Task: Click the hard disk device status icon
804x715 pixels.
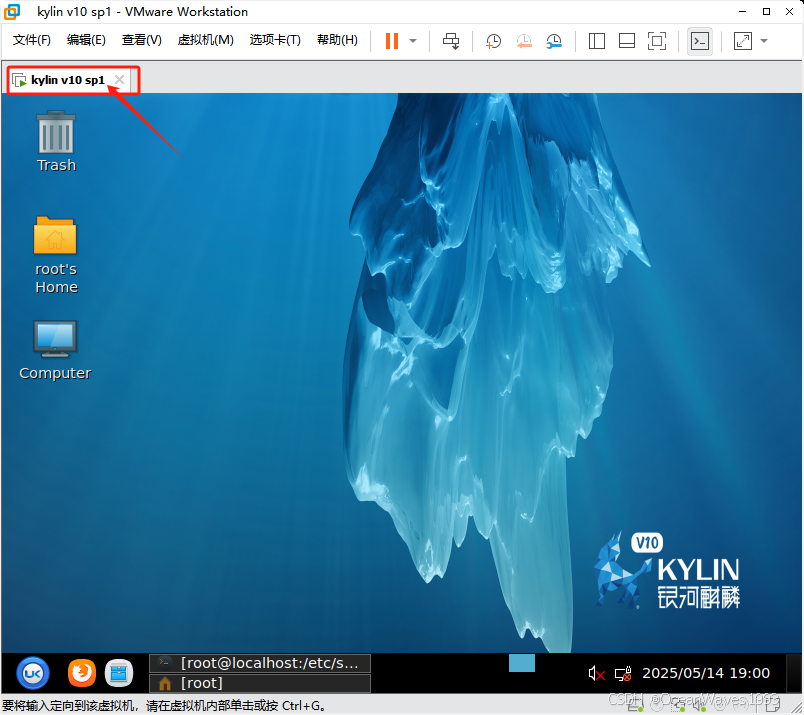Action: 636,706
